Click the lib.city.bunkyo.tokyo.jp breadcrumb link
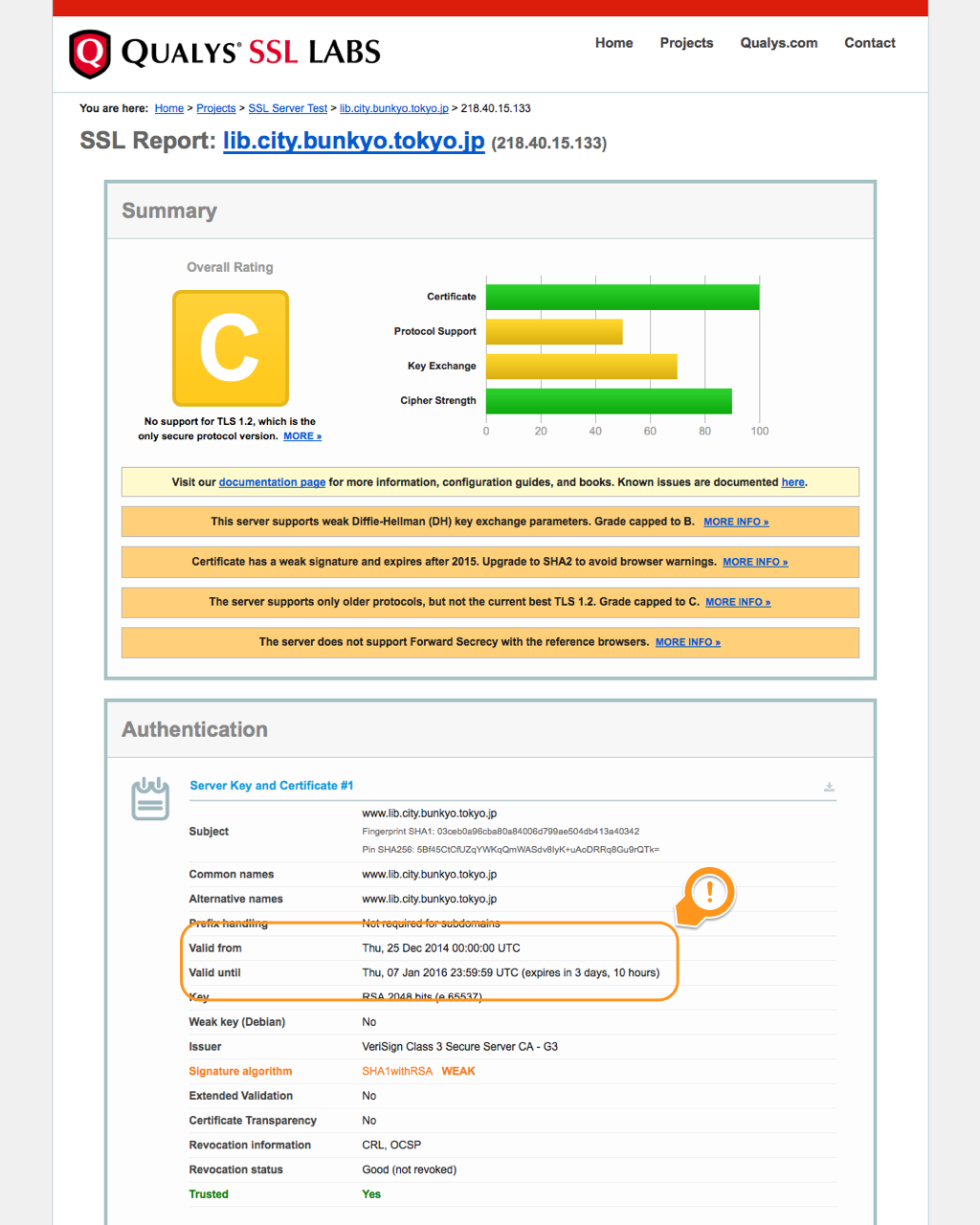The width and height of the screenshot is (980, 1225). [x=394, y=108]
